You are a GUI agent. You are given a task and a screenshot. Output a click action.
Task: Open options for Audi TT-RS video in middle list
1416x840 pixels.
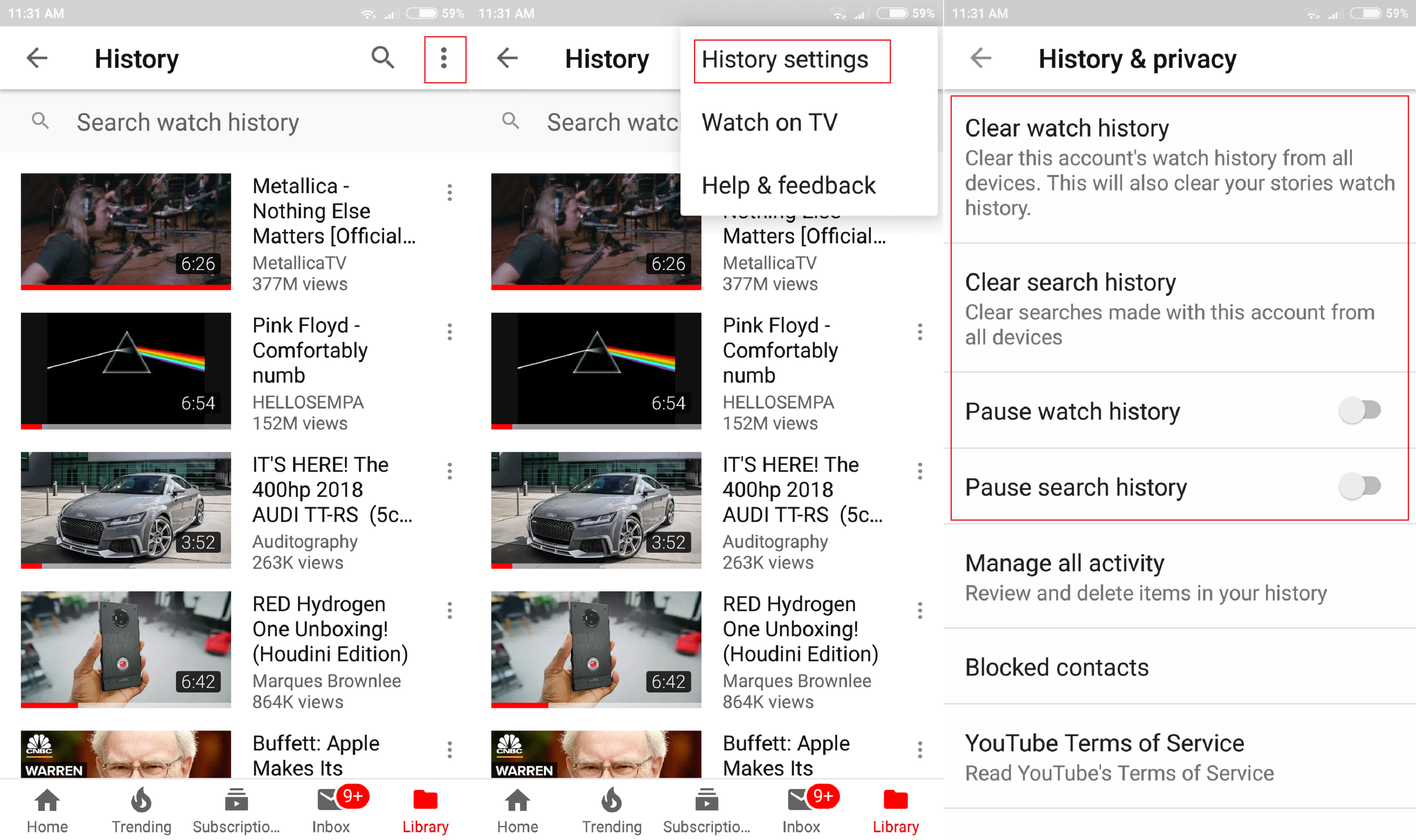coord(920,471)
